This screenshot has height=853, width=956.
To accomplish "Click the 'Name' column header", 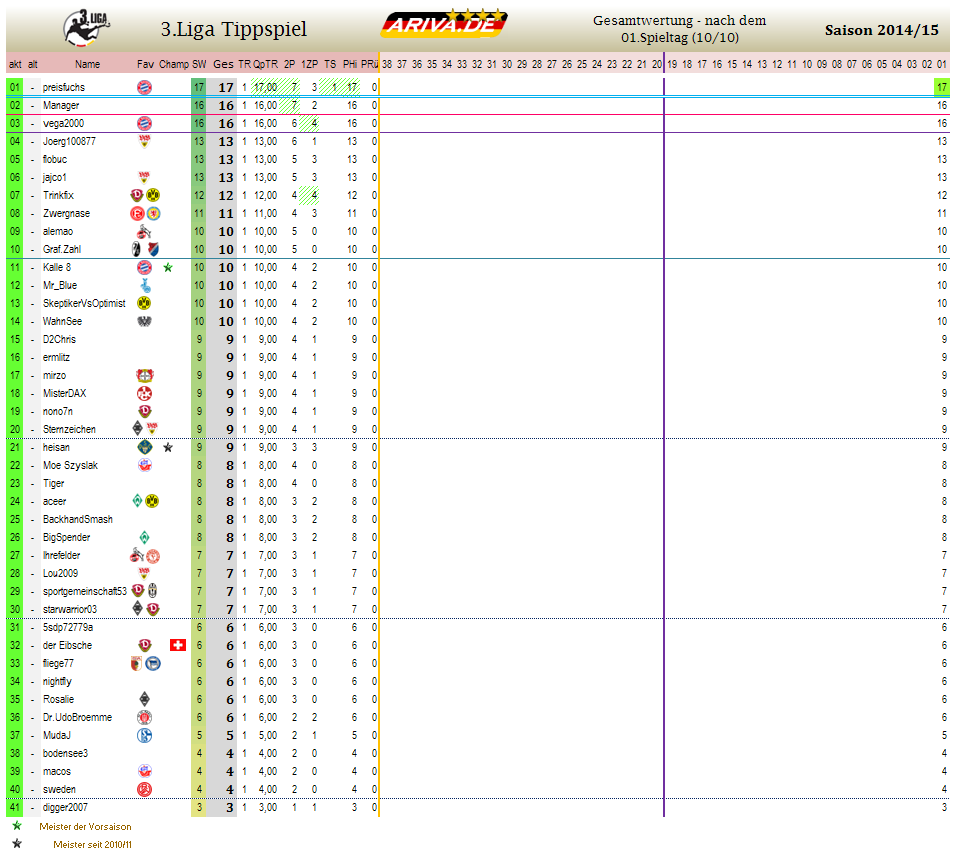I will pos(88,64).
